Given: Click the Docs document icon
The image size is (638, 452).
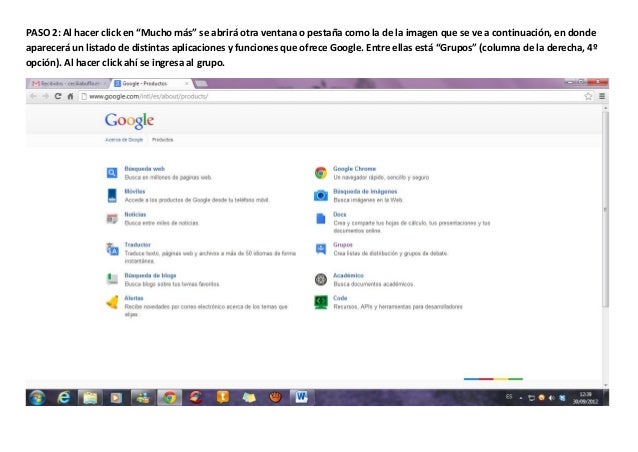Looking at the screenshot, I should [x=321, y=218].
